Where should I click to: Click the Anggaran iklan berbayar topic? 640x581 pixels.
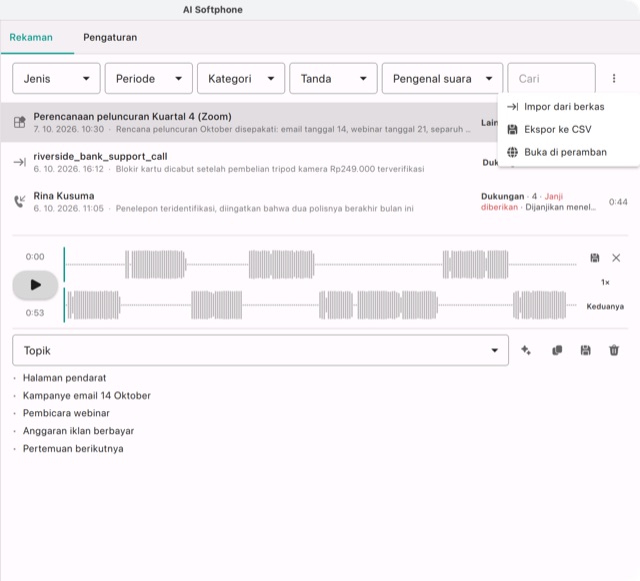78,431
